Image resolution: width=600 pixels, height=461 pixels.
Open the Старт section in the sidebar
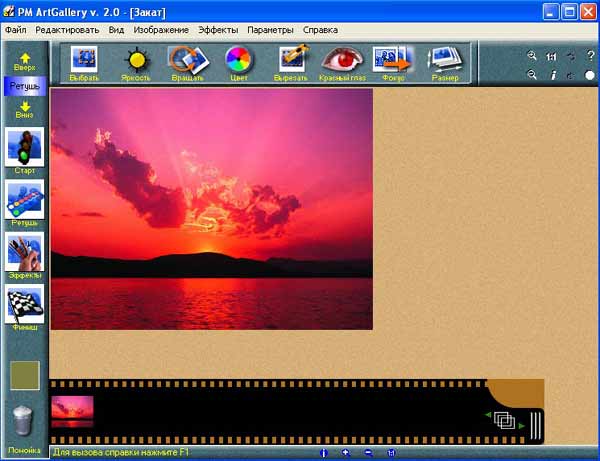[x=25, y=150]
